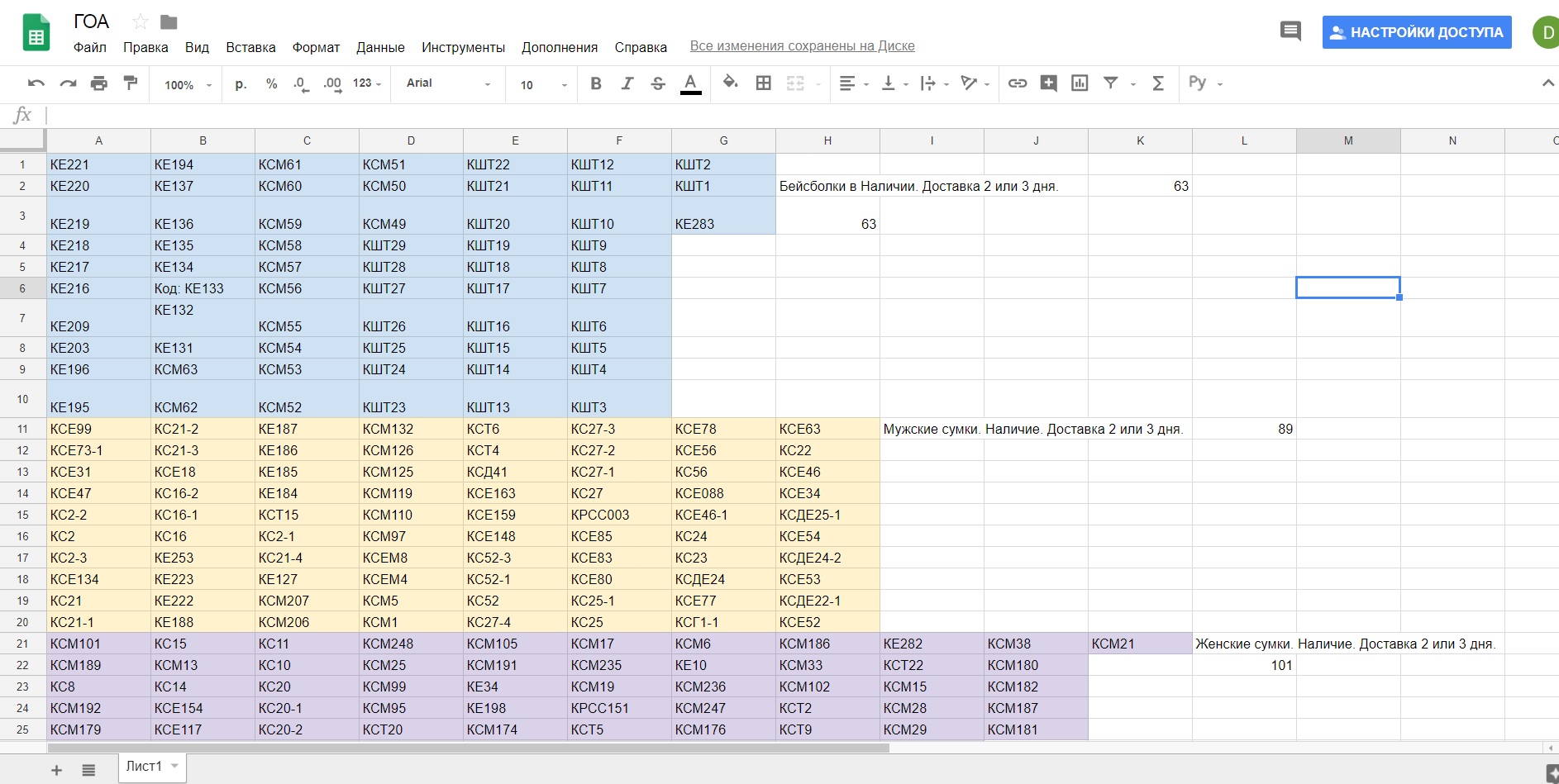Select the Лист1 sheet tab
Screen dimensions: 1559x784
point(152,767)
